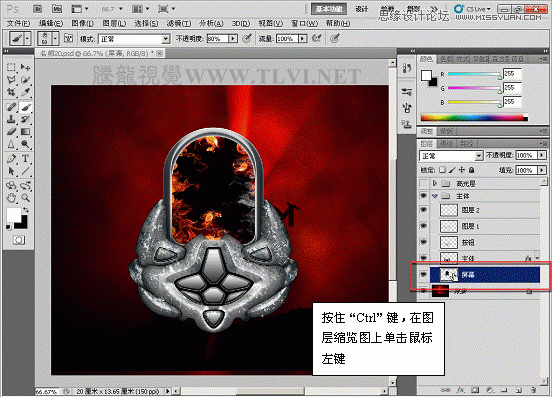552x397 pixels.
Task: Swap foreground and background colors
Action: pyautogui.click(x=26, y=210)
